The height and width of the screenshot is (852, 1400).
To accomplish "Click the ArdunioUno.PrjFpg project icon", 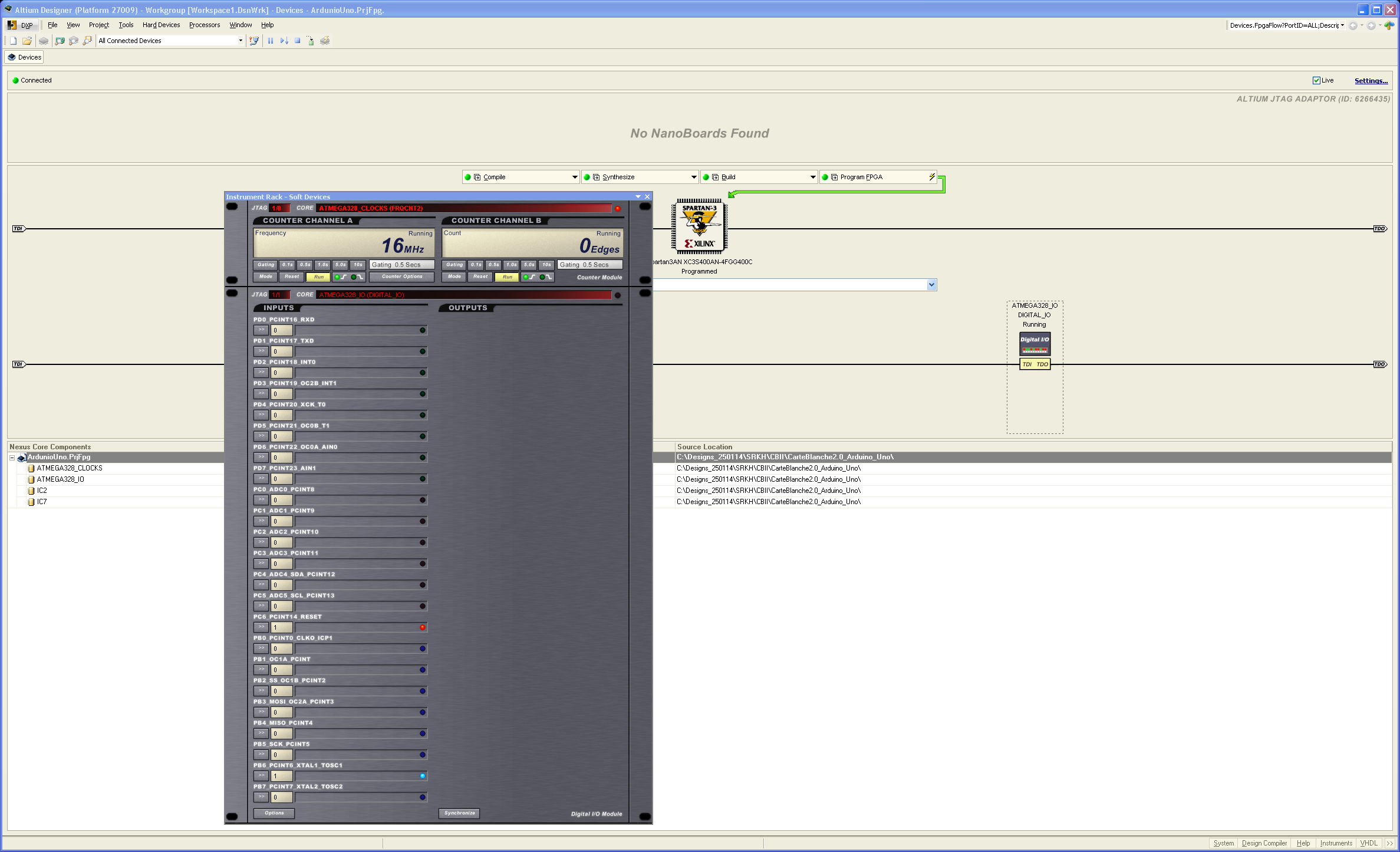I will pyautogui.click(x=21, y=458).
